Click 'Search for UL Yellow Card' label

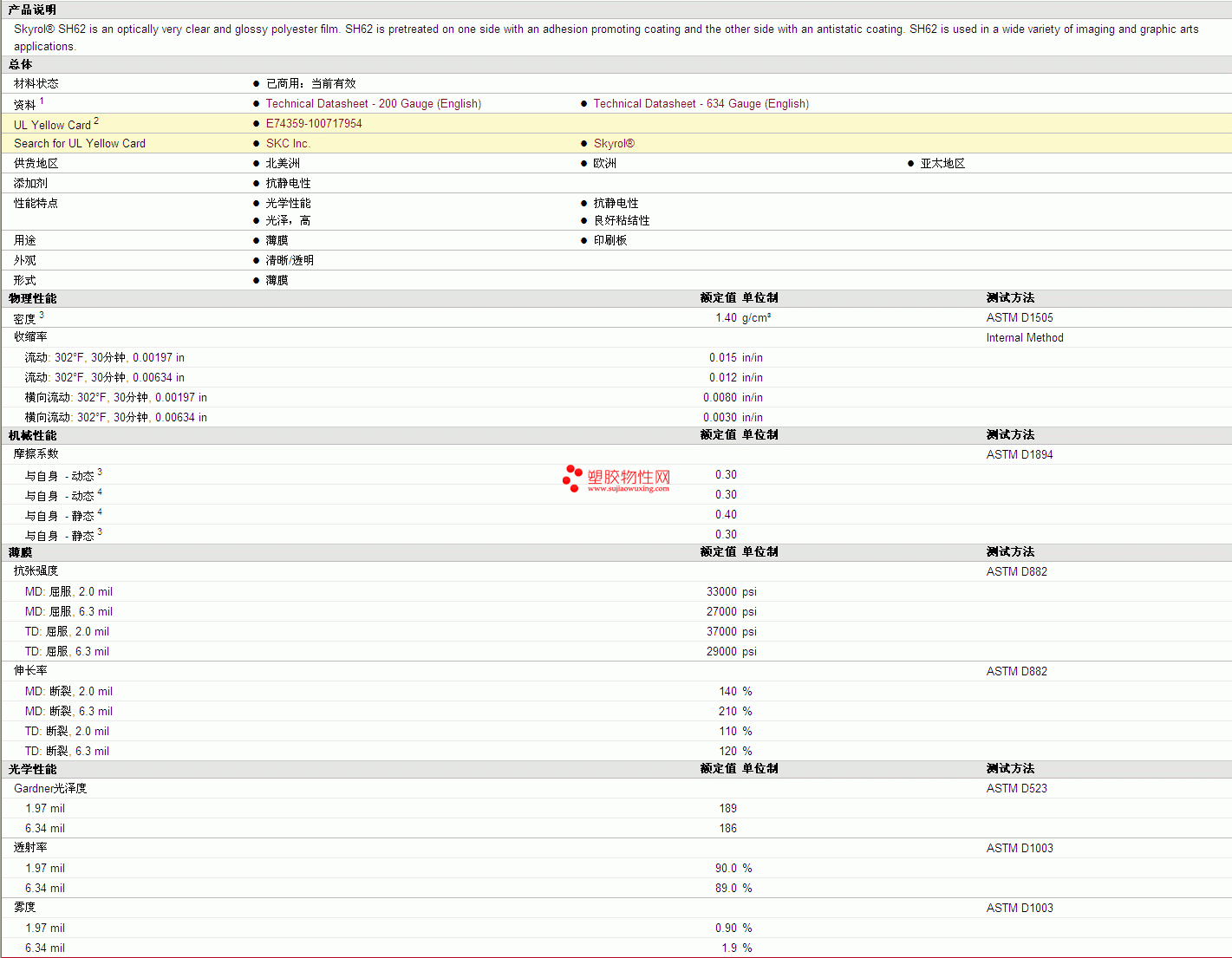coord(80,143)
